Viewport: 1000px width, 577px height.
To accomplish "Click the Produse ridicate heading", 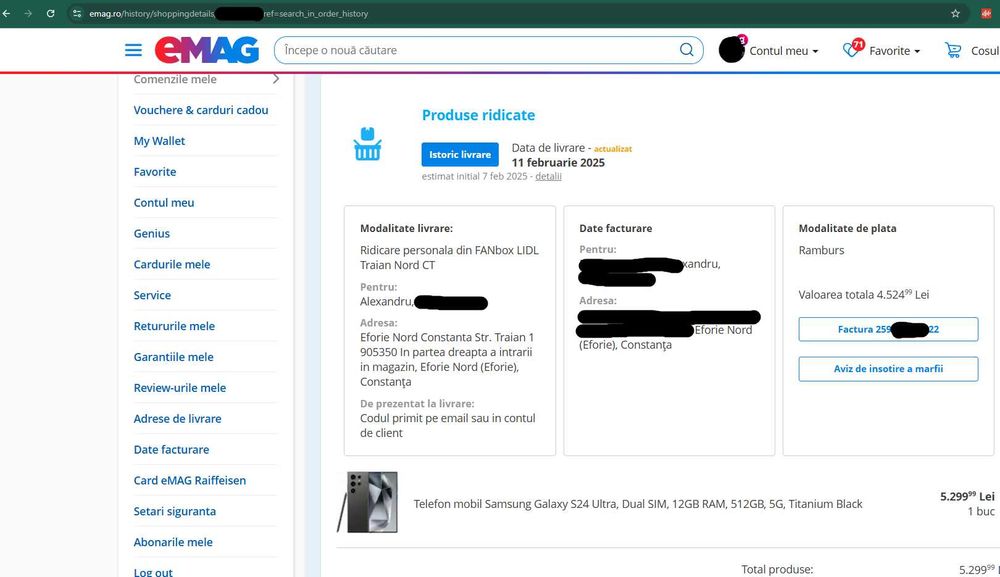I will (x=478, y=115).
